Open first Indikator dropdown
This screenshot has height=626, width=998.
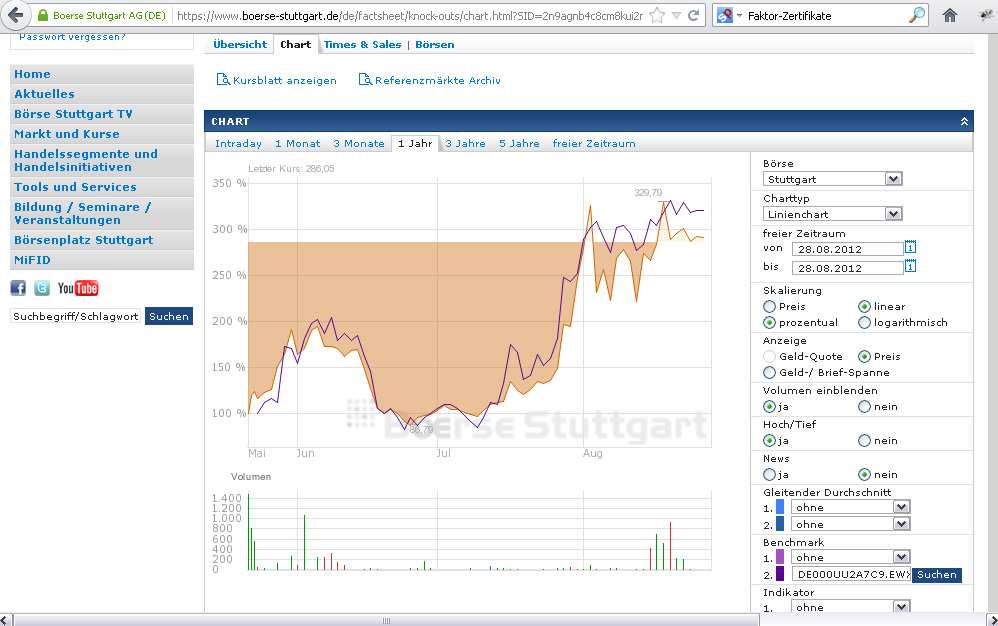click(851, 607)
